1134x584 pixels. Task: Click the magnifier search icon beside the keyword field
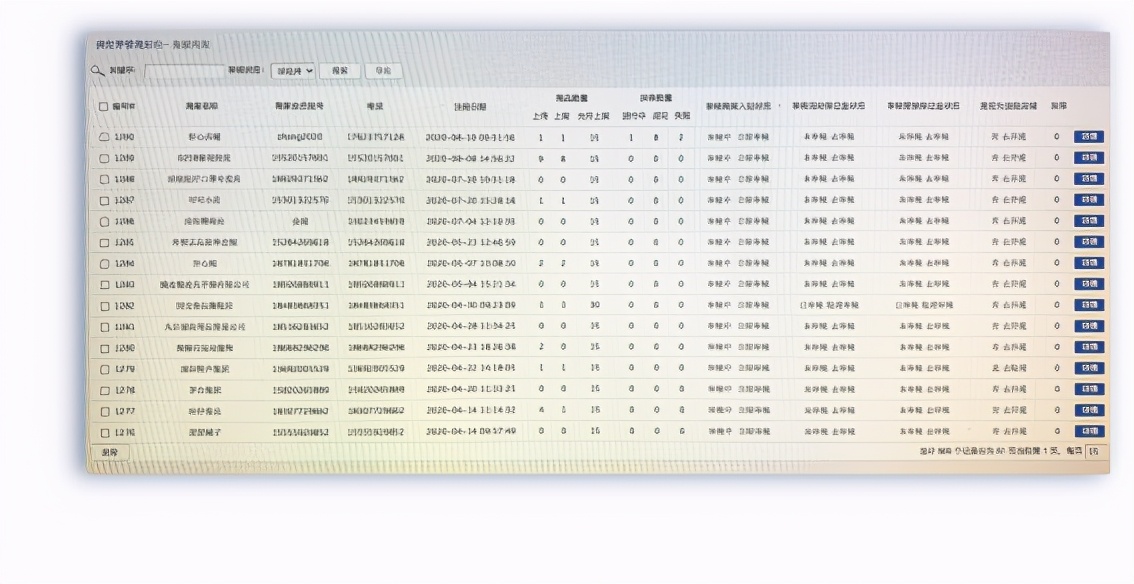pos(97,71)
